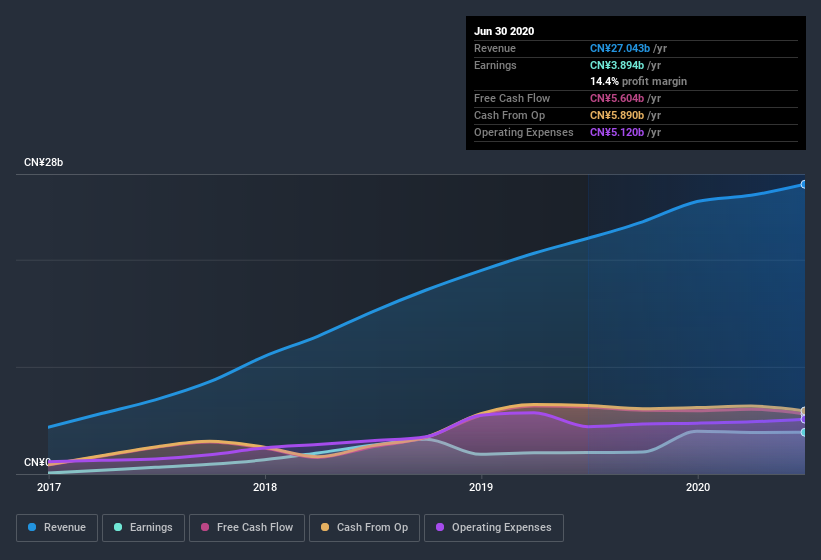Click the Operating Expenses label in tooltip
This screenshot has height=560, width=821.
[x=524, y=132]
